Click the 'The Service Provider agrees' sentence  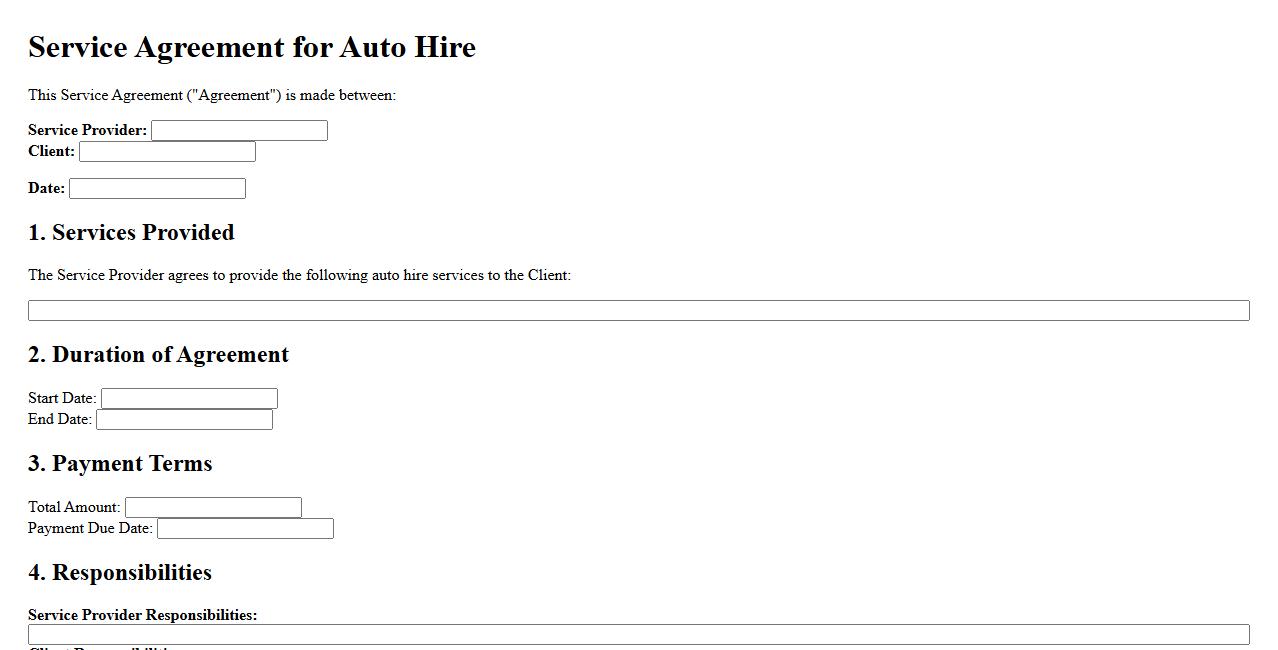click(299, 275)
